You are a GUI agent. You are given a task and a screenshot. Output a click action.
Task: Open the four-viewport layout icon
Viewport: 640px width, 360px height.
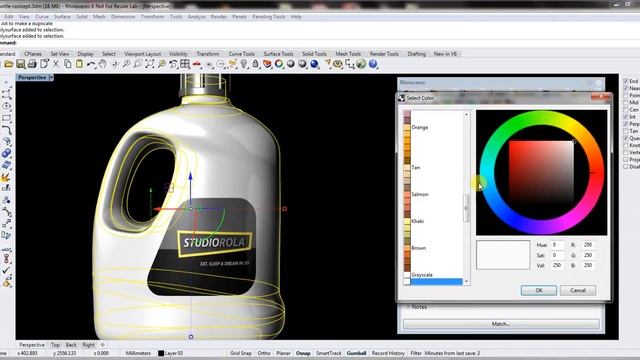coord(185,64)
